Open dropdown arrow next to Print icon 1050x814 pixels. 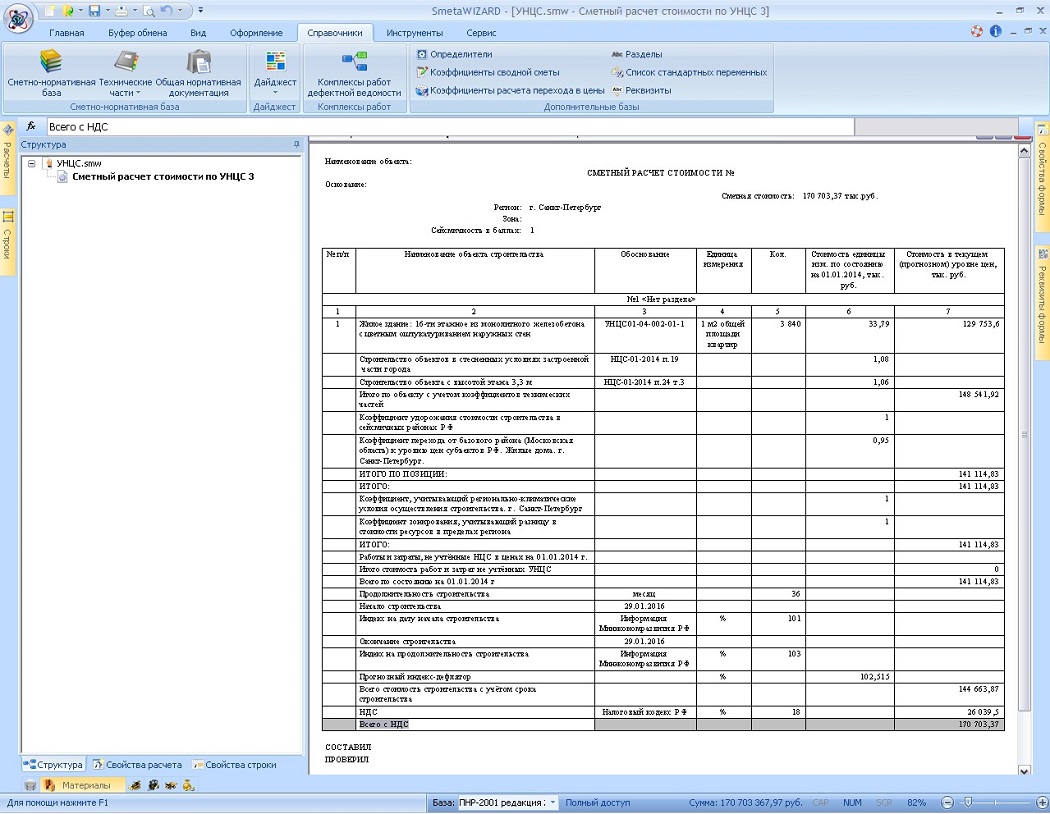[x=135, y=10]
